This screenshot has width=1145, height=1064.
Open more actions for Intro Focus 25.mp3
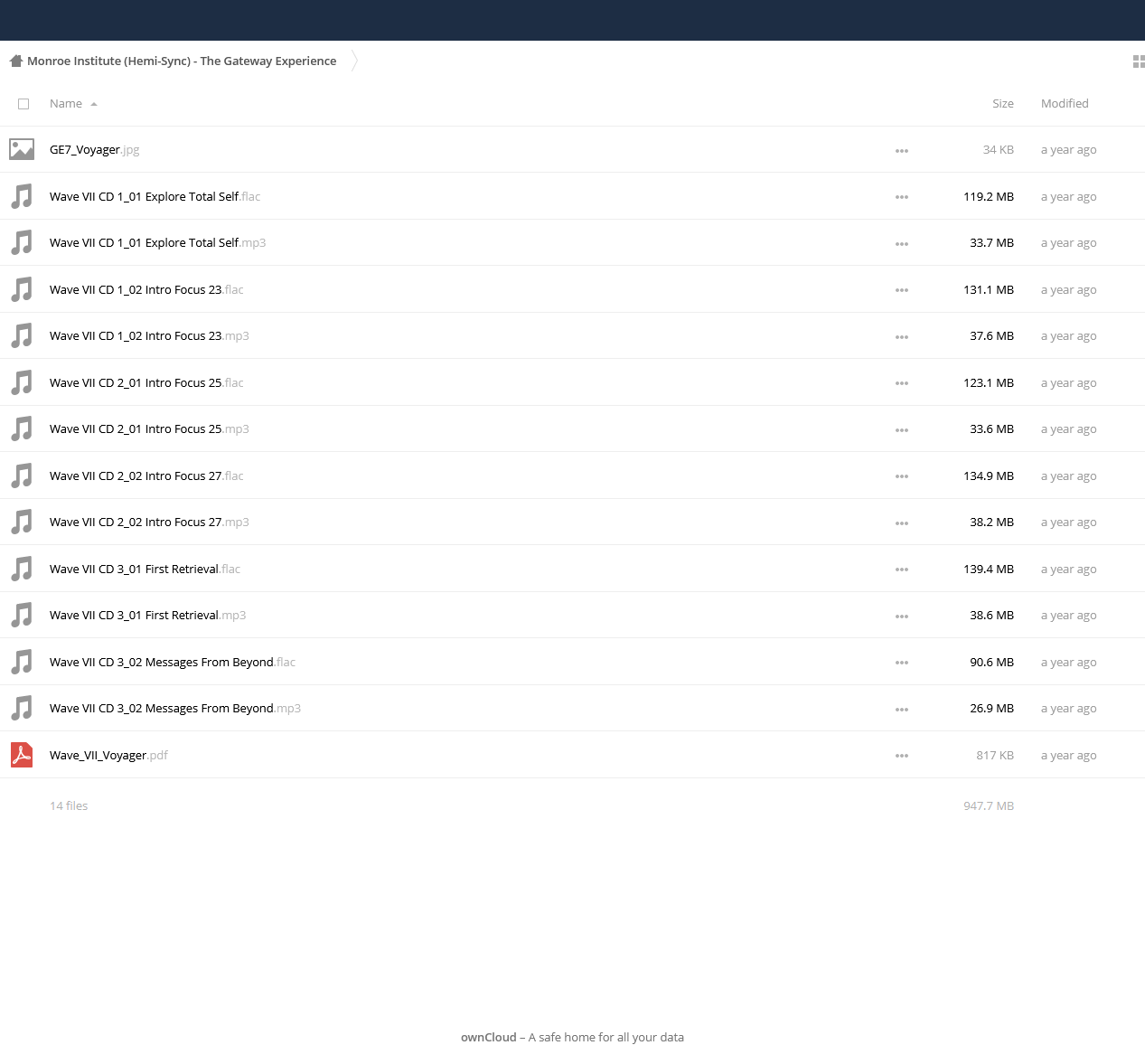pyautogui.click(x=902, y=430)
